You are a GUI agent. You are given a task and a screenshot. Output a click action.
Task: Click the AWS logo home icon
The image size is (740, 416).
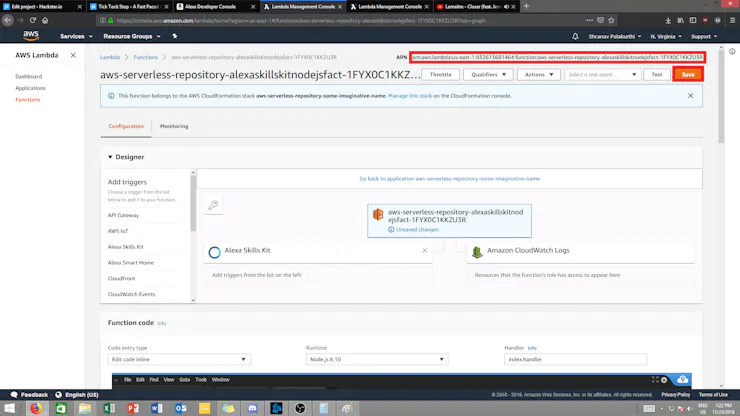[x=31, y=35]
